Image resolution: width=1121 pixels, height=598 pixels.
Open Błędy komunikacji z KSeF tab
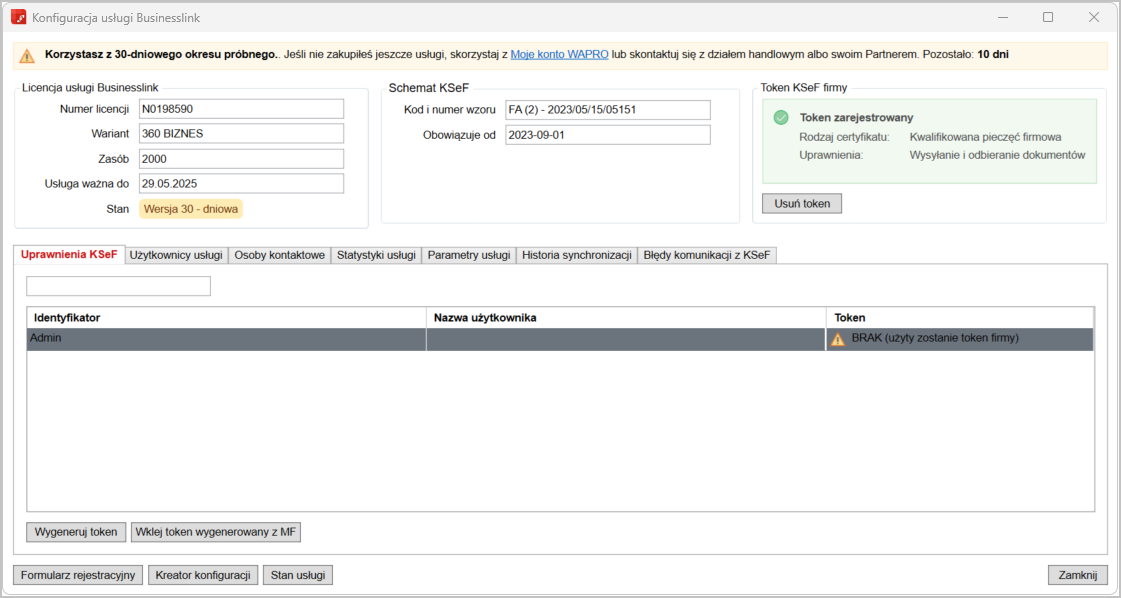click(706, 255)
